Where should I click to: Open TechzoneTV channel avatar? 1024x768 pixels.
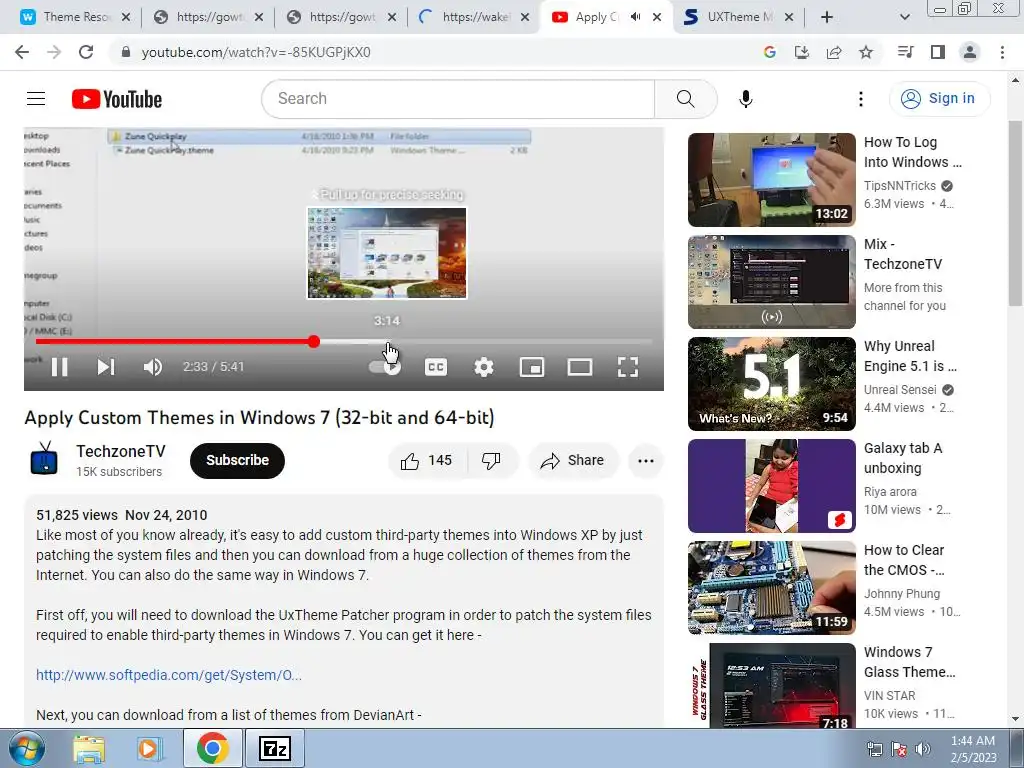click(44, 458)
